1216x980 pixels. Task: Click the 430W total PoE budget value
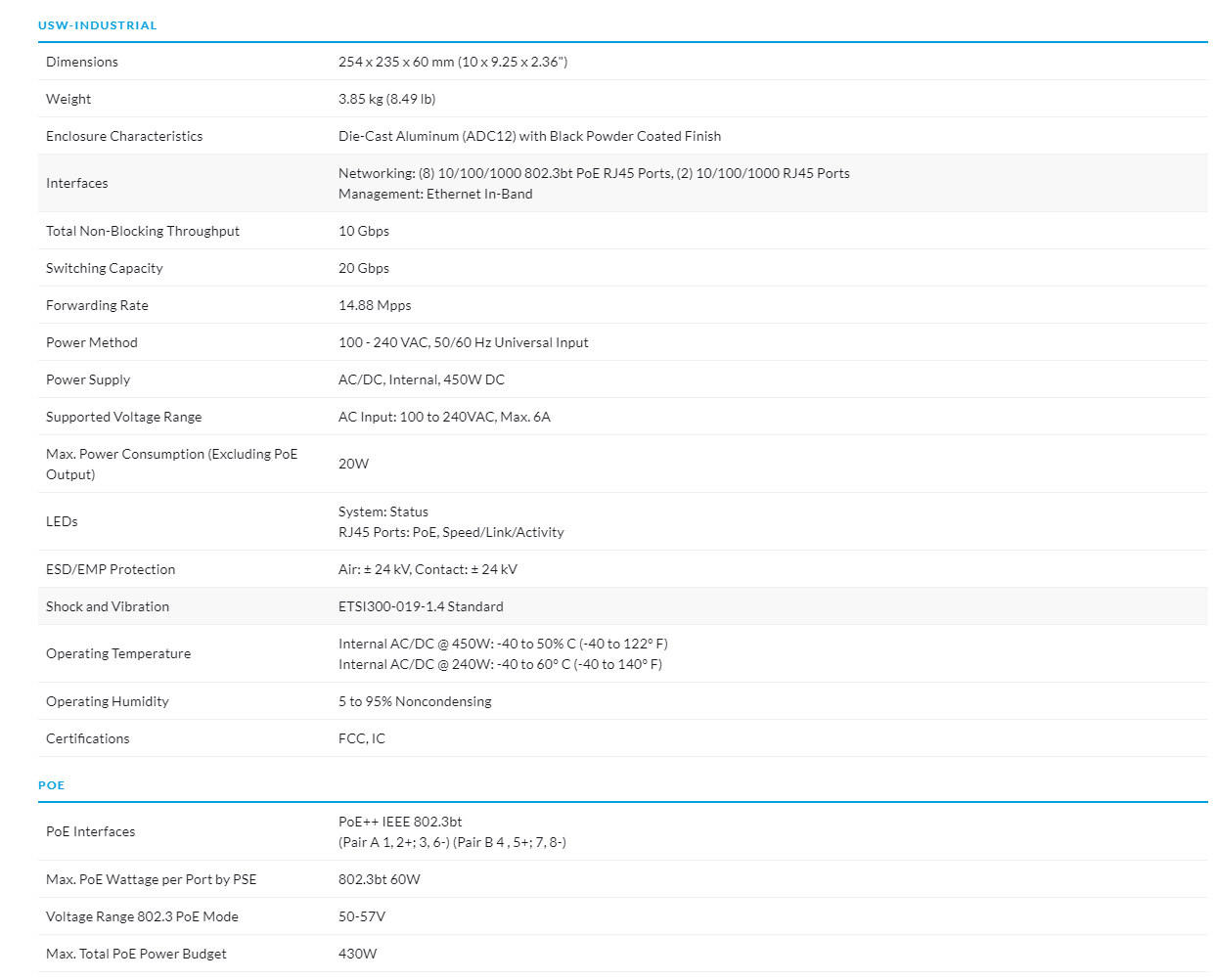[357, 954]
